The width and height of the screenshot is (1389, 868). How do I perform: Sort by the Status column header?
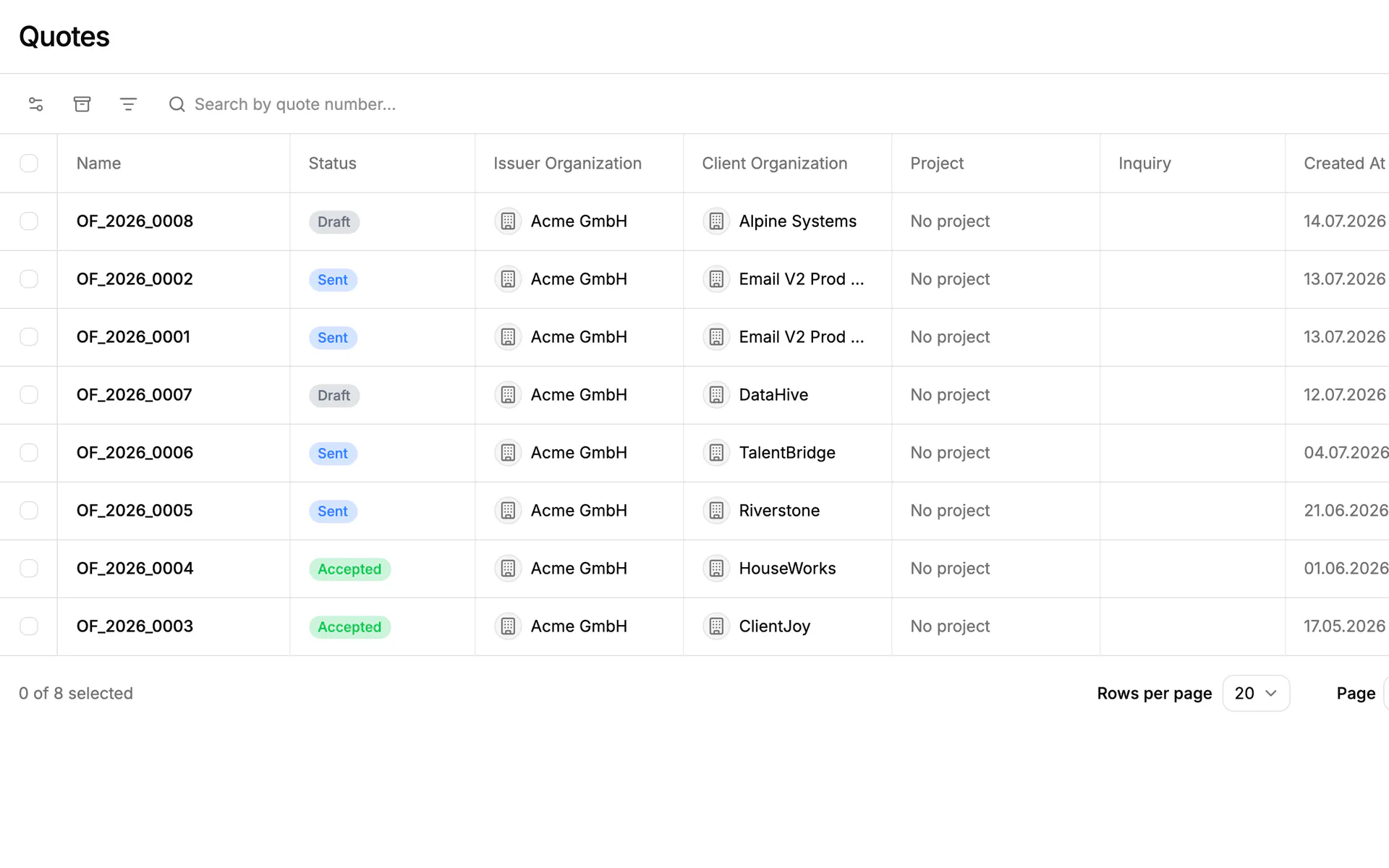[332, 163]
